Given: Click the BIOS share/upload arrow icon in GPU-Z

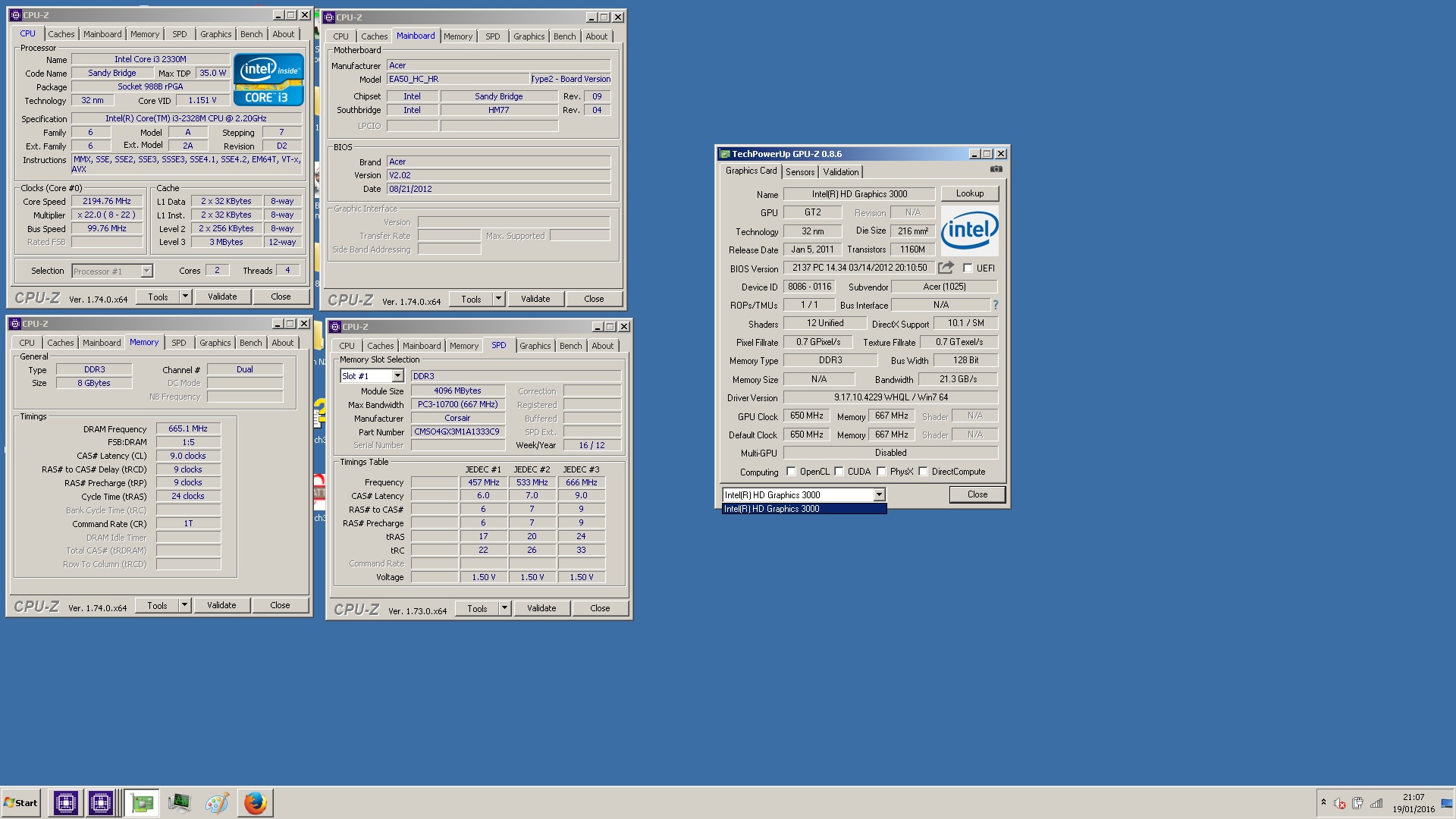Looking at the screenshot, I should click(946, 268).
